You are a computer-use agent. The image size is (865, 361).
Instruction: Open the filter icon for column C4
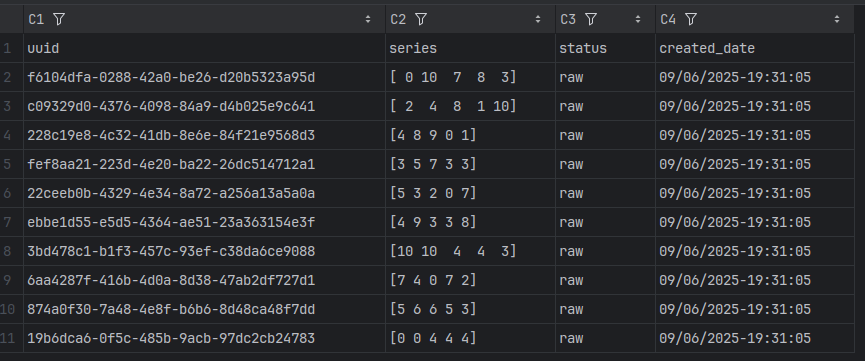[x=691, y=19]
